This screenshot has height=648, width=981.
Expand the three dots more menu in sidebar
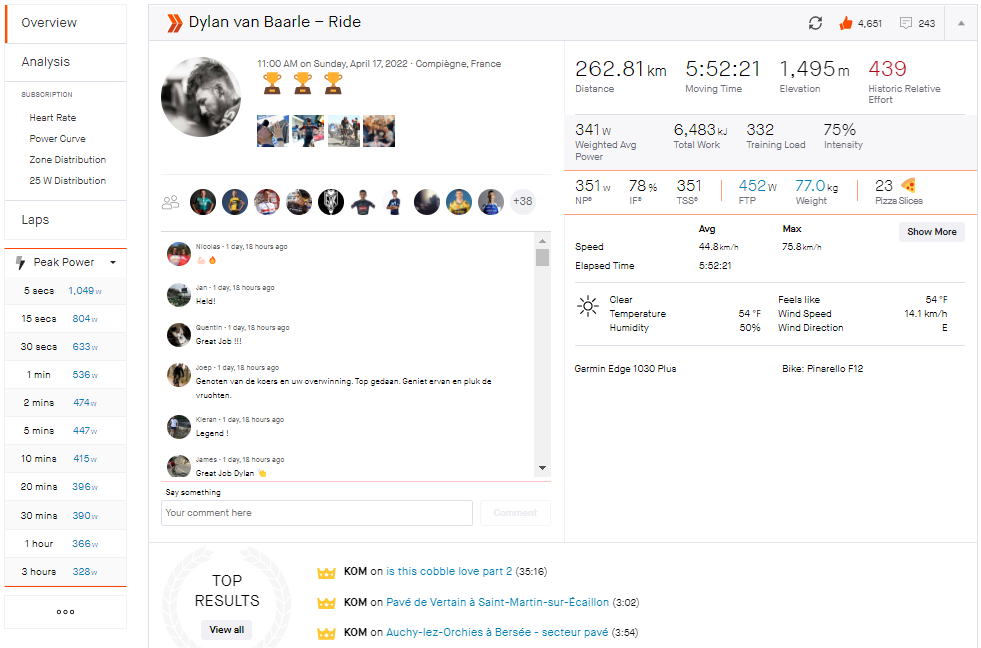[65, 612]
